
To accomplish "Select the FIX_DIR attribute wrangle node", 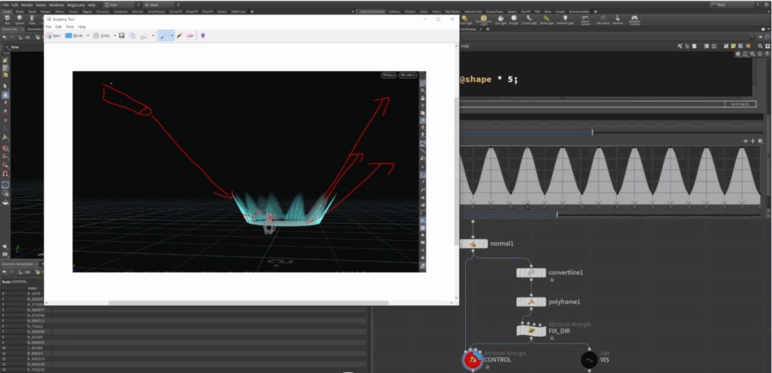I will pyautogui.click(x=531, y=330).
